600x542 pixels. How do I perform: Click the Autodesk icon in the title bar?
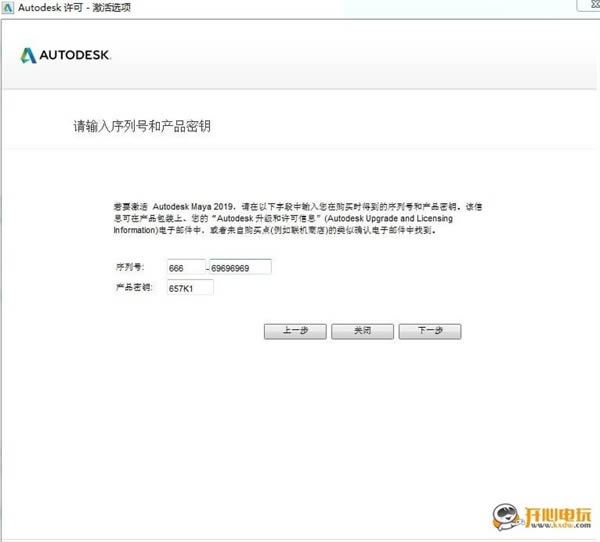(8, 8)
